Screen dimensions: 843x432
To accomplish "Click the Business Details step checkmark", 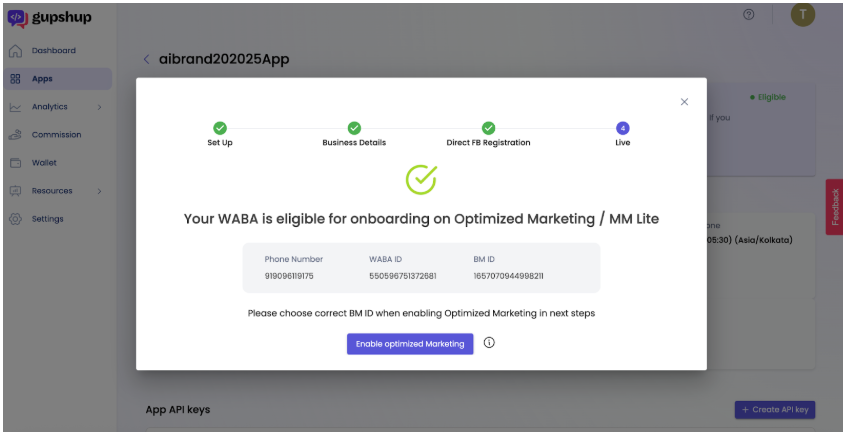I will coord(354,128).
